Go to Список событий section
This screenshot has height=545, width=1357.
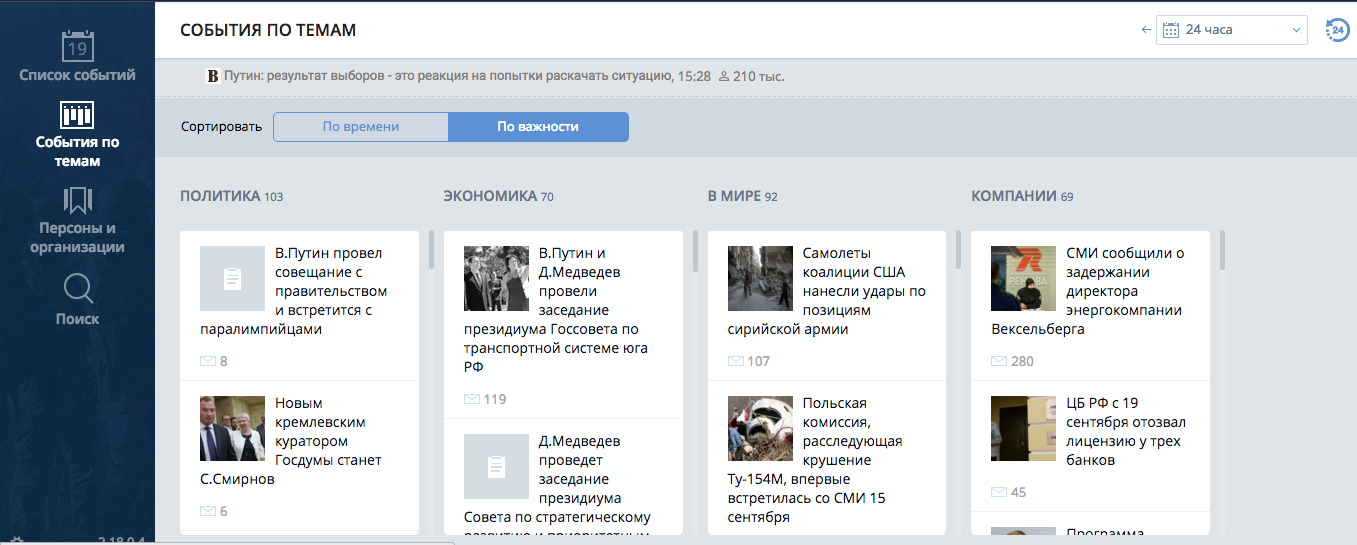pyautogui.click(x=78, y=75)
